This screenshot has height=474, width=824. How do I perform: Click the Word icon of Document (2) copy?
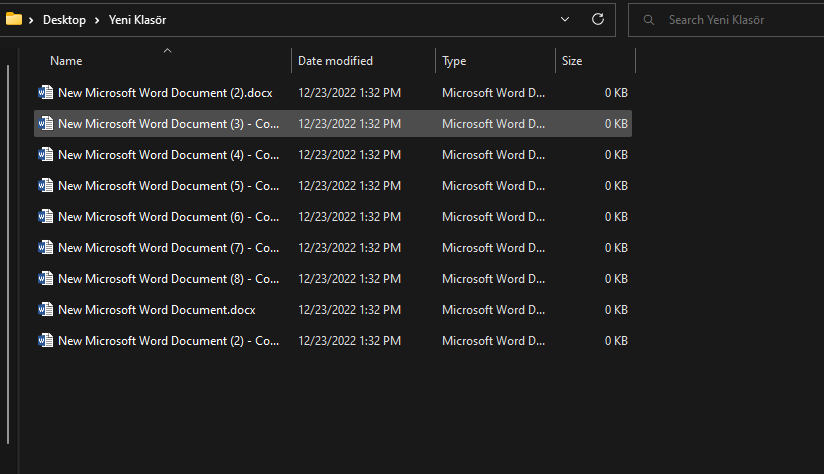click(x=46, y=341)
